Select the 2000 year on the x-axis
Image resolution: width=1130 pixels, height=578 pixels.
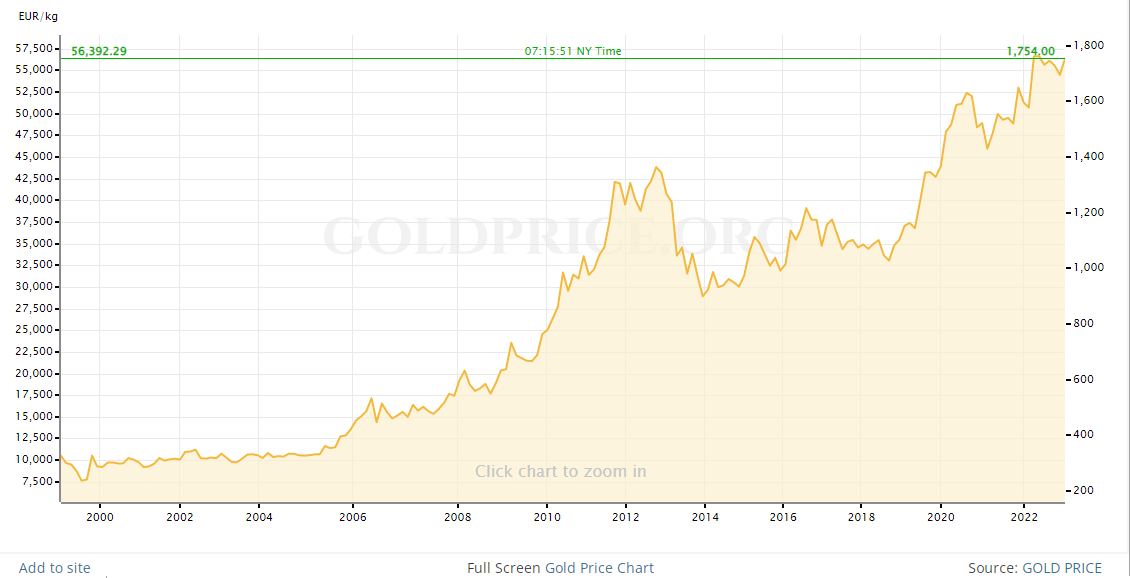(x=99, y=517)
